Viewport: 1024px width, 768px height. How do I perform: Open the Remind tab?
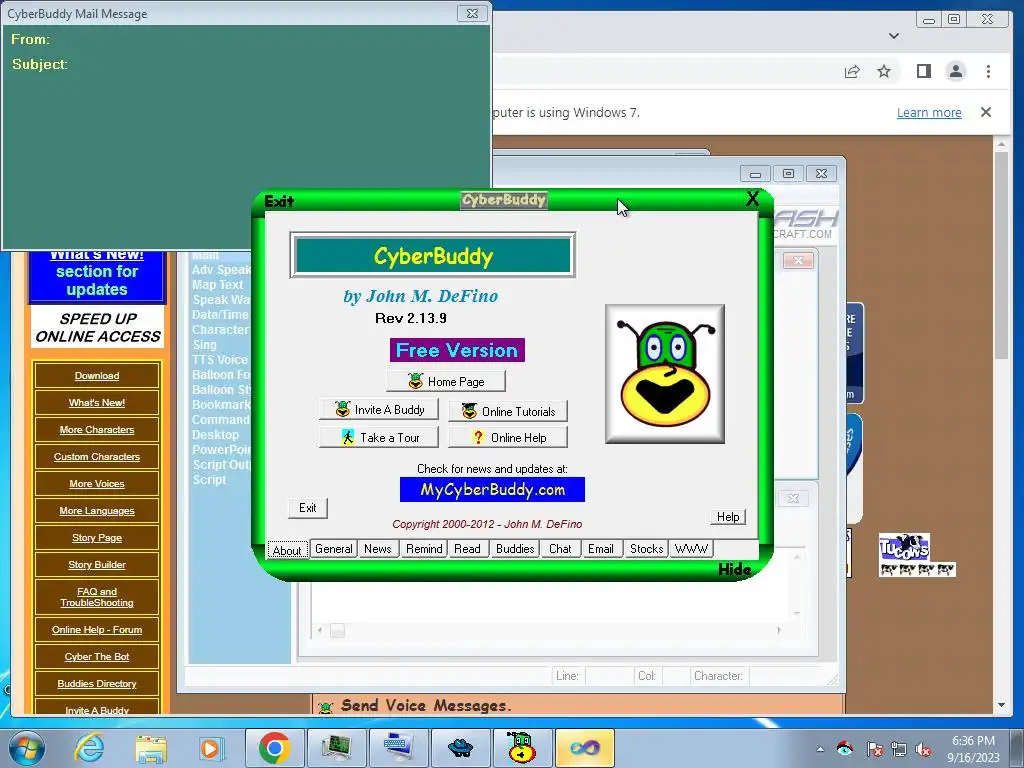424,549
